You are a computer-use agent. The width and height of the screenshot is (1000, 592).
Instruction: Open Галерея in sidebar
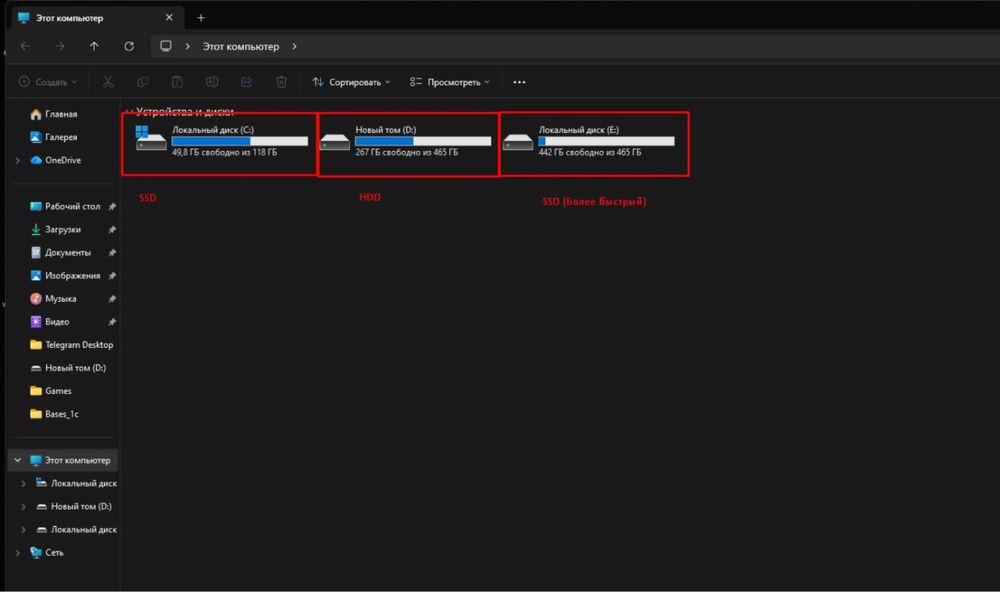[x=61, y=137]
